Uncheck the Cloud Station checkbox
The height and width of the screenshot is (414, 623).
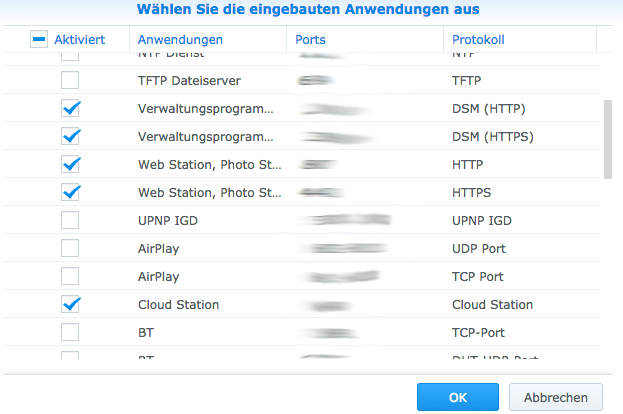pos(70,304)
